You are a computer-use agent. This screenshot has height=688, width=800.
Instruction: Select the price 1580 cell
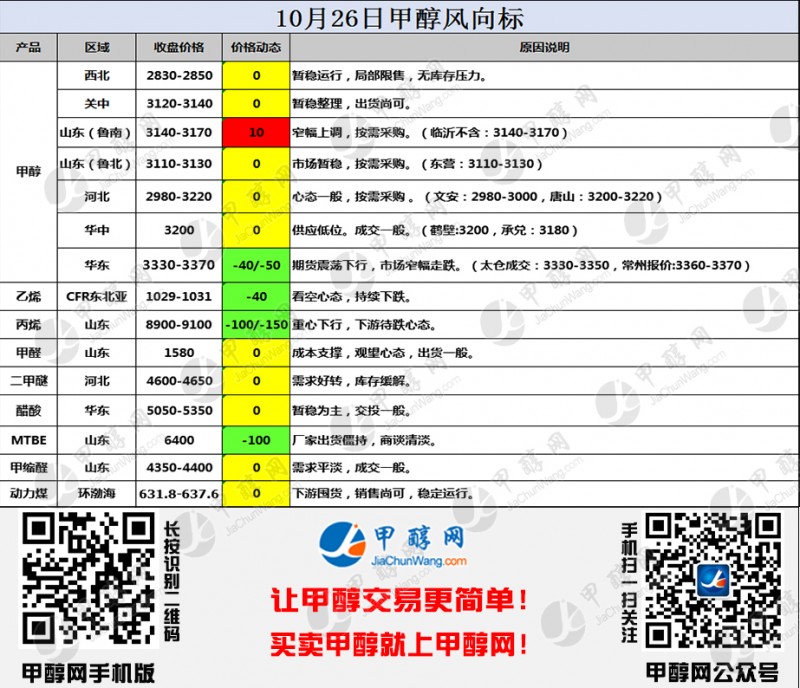[179, 353]
